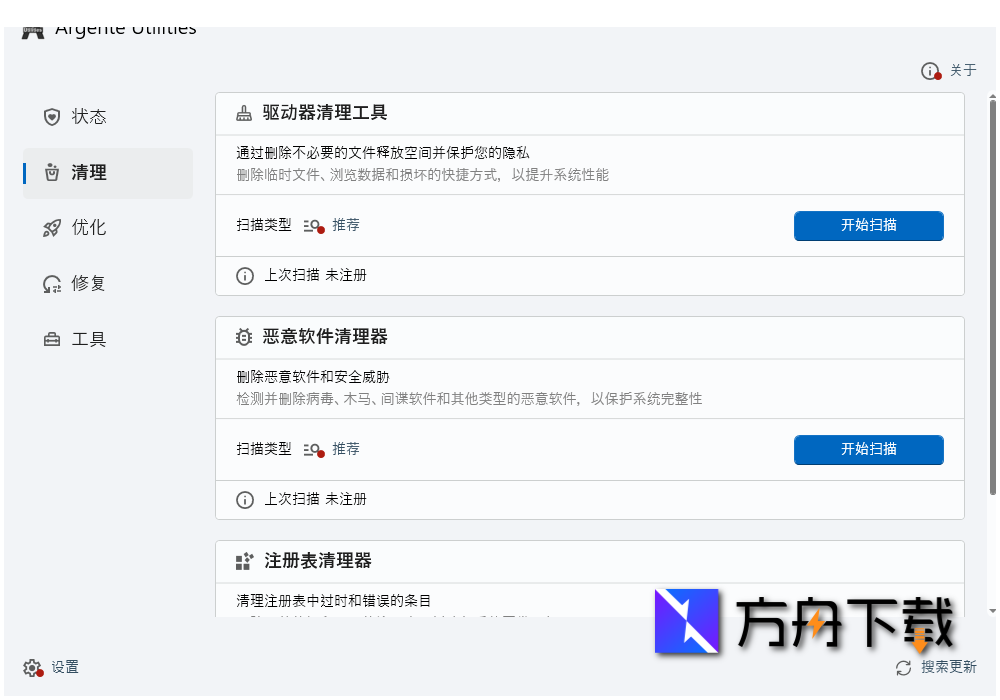This screenshot has width=1000, height=700.
Task: Click the refresh icon beside 搜索更新
Action: click(x=902, y=666)
